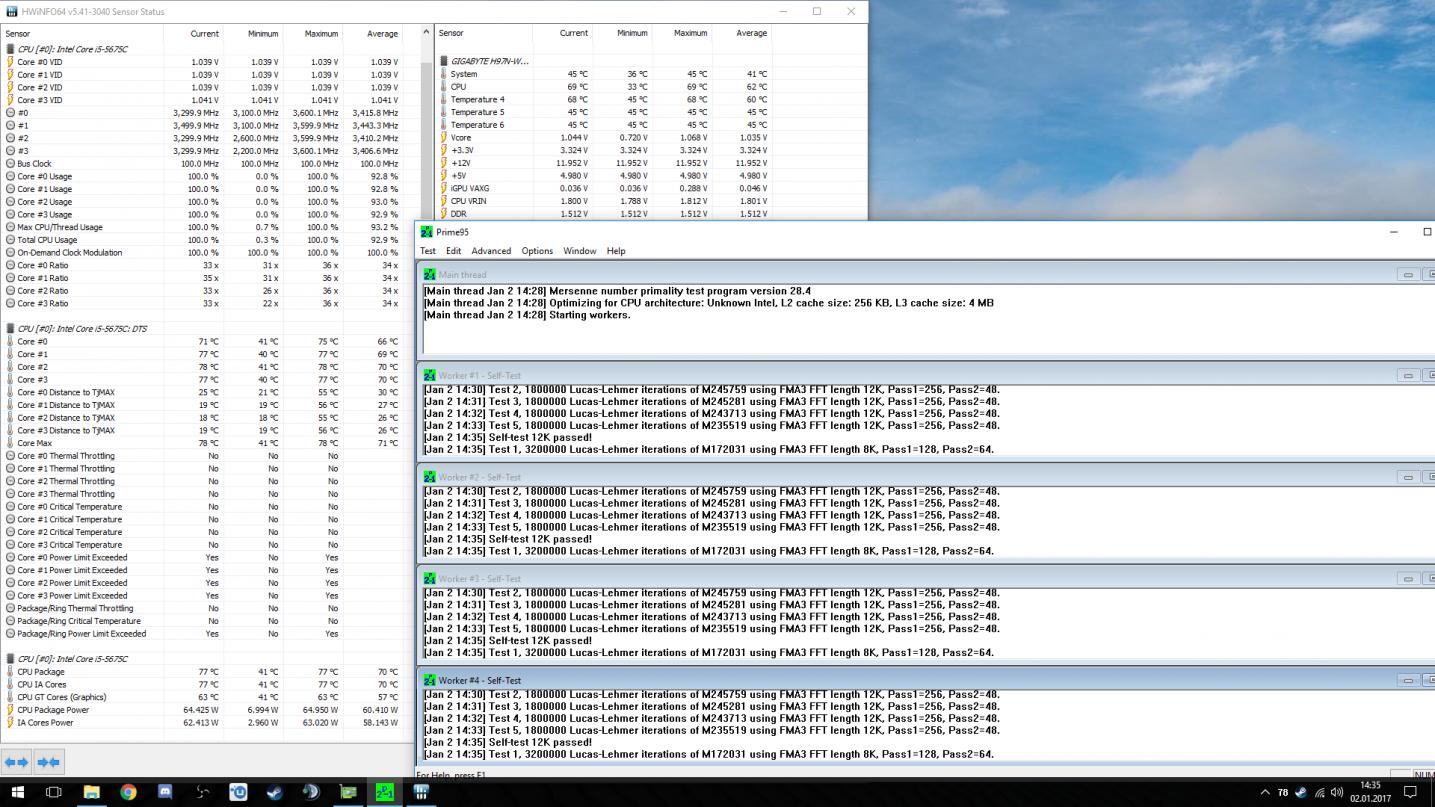Open the Action Center notifications icon
Screen dimensions: 1435x807
click(1410, 792)
